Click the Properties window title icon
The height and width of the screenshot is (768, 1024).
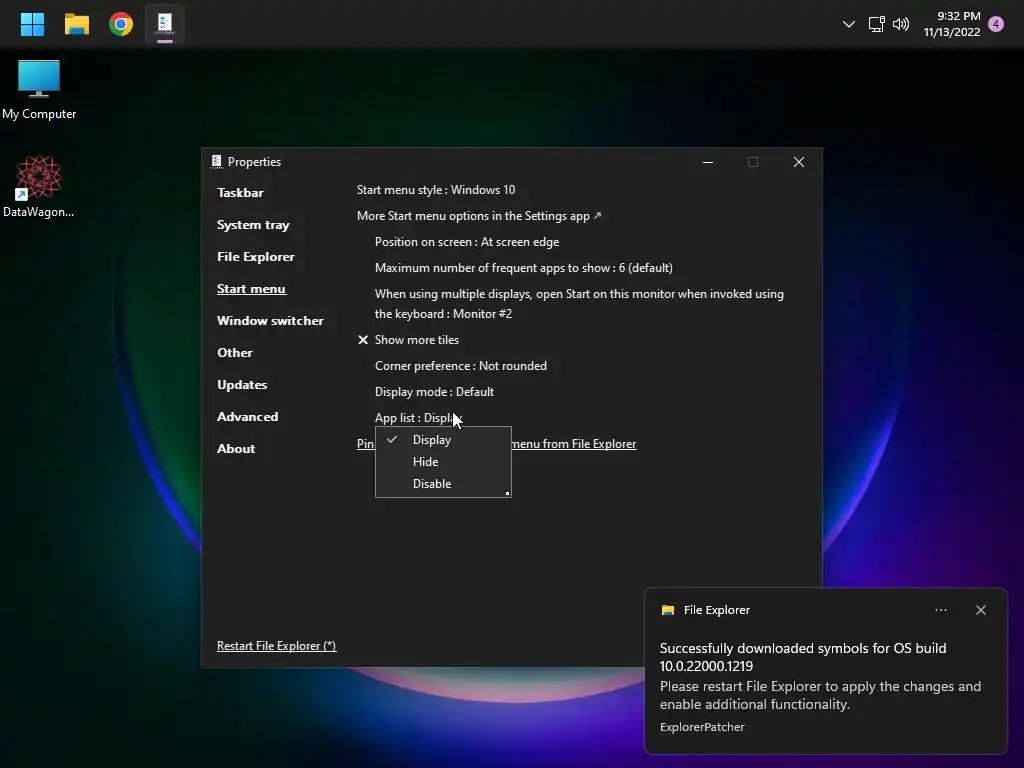coord(217,161)
